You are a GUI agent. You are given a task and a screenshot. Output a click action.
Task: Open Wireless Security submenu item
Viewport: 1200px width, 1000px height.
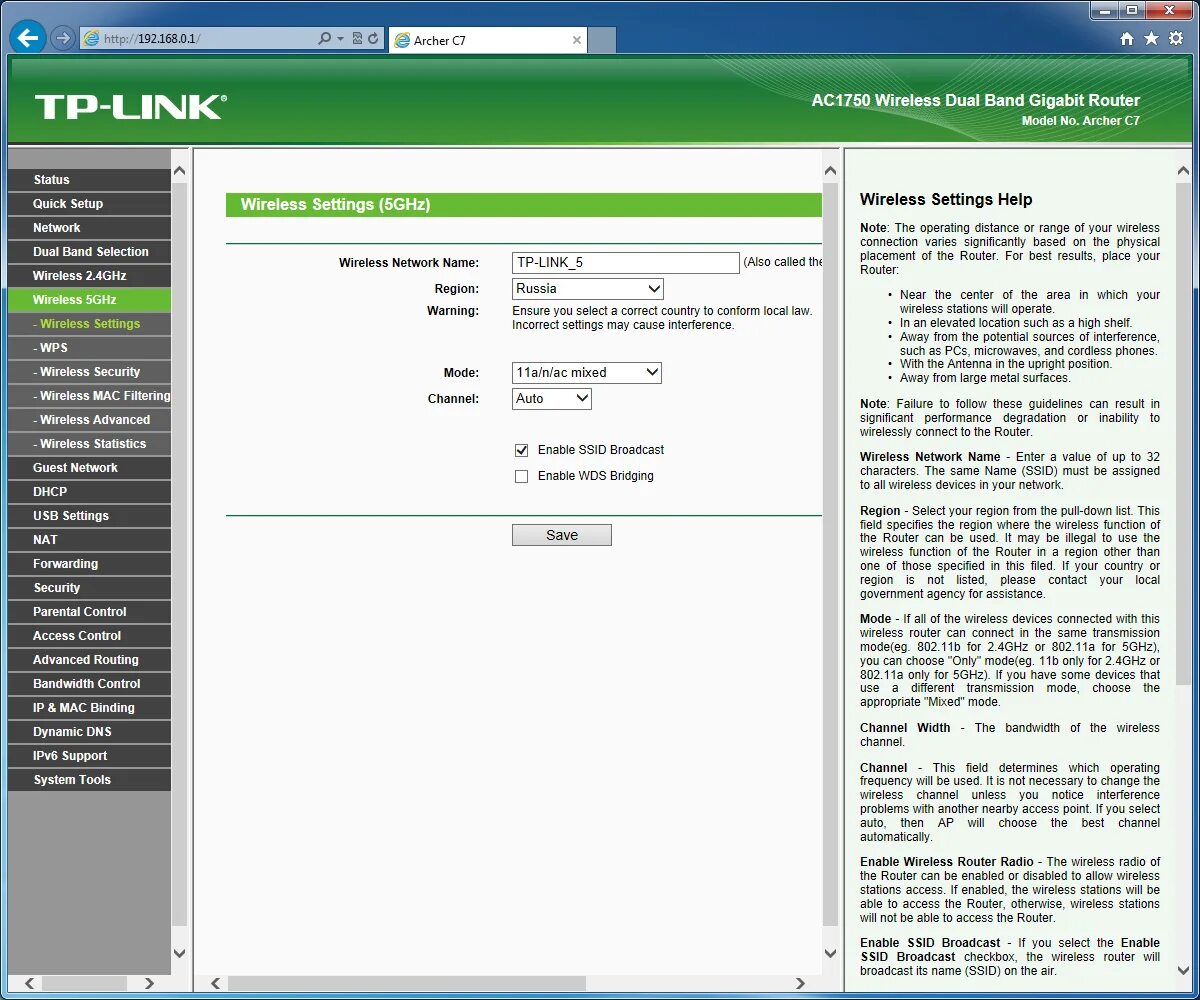89,372
